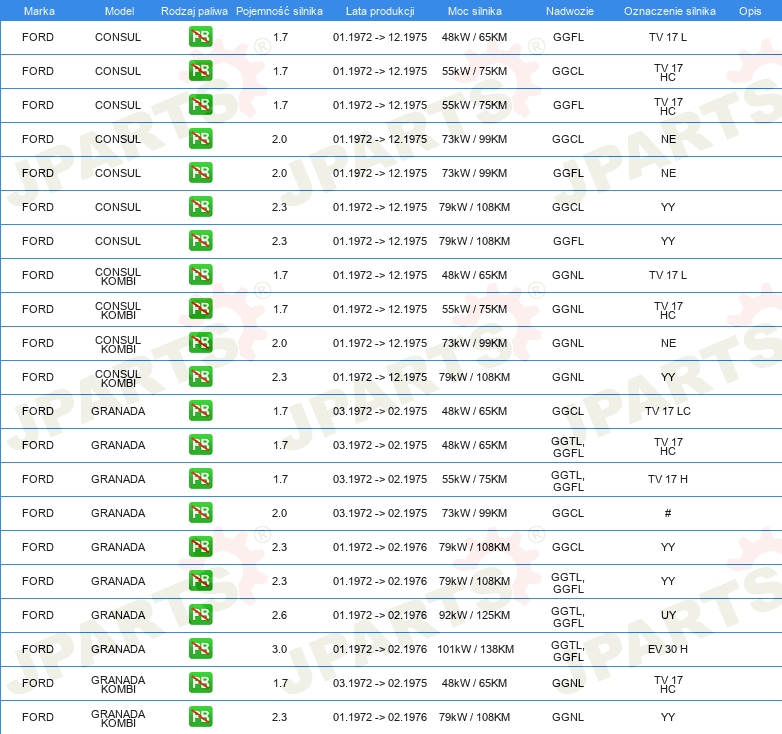Screen dimensions: 782x734
Task: Click the Pojemność silnika column header
Action: pyautogui.click(x=279, y=11)
